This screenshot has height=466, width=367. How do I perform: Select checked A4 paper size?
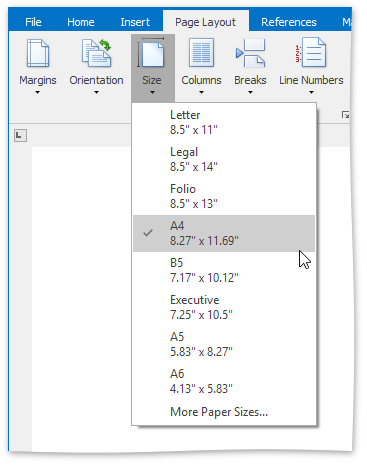224,233
